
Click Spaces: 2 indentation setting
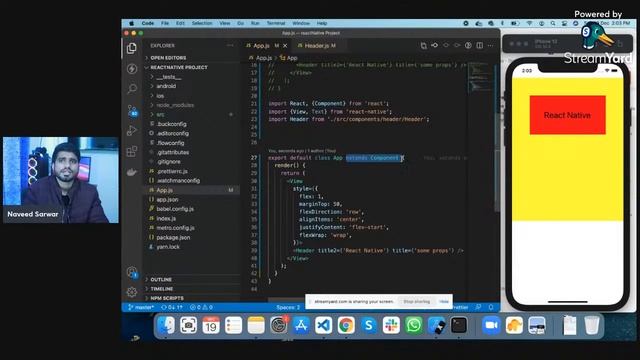tap(288, 307)
